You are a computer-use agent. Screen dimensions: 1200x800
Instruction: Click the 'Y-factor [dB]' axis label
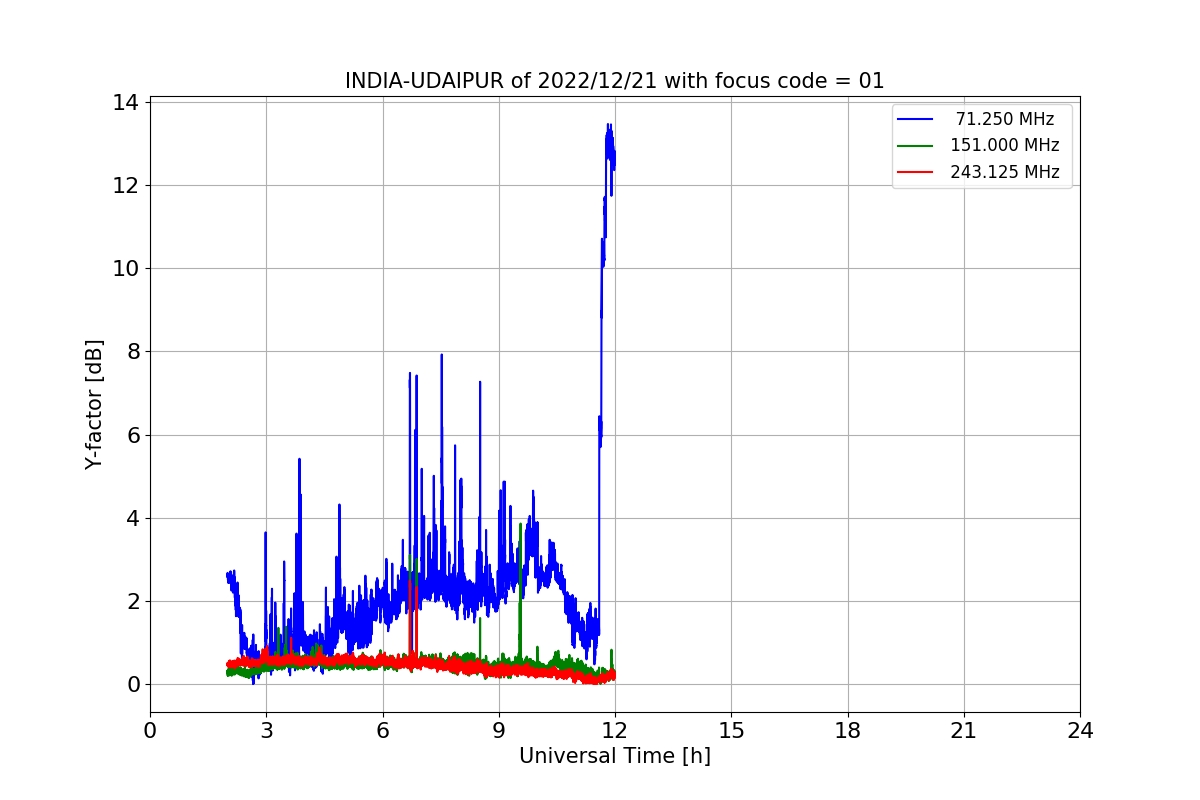click(x=94, y=405)
